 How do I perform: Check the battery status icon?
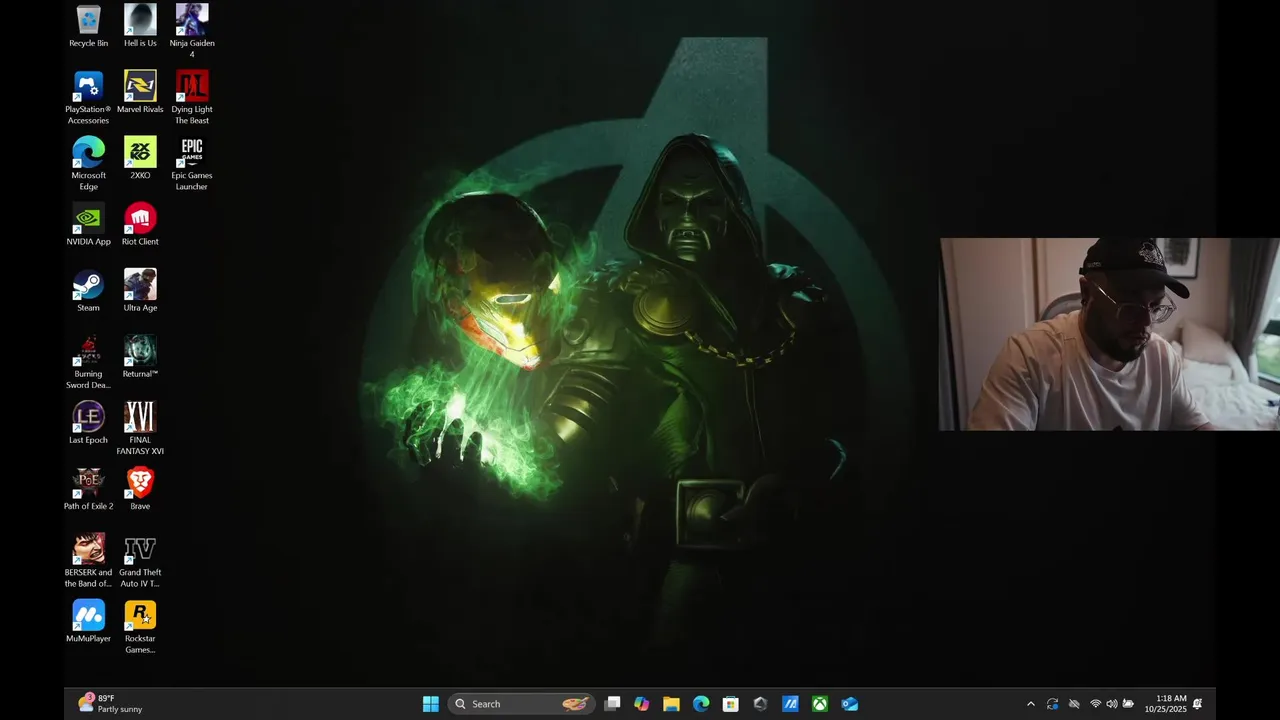[1129, 704]
